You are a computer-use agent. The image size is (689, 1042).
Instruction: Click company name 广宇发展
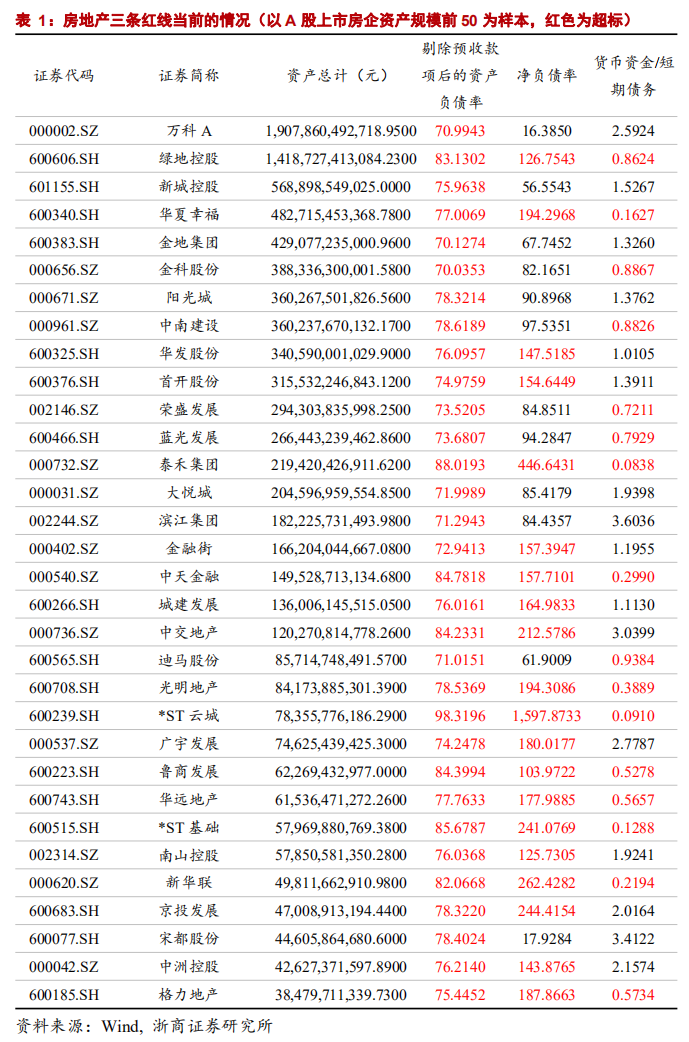189,744
